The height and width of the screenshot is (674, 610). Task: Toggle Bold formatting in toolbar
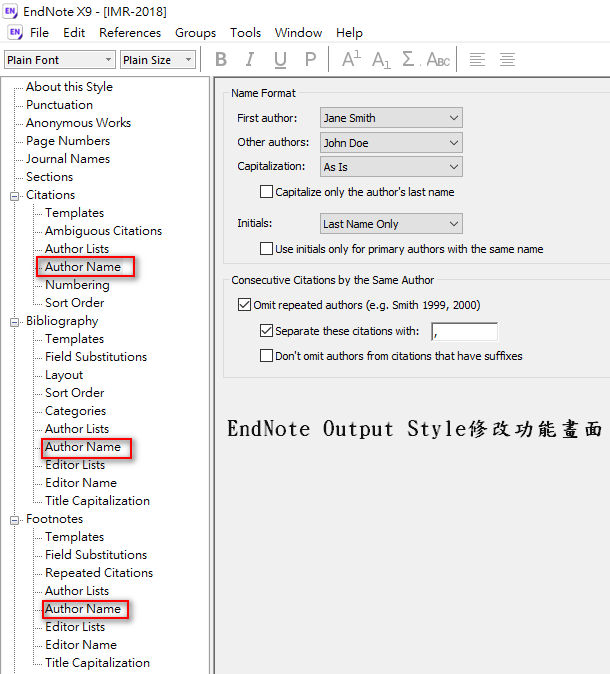pyautogui.click(x=221, y=59)
